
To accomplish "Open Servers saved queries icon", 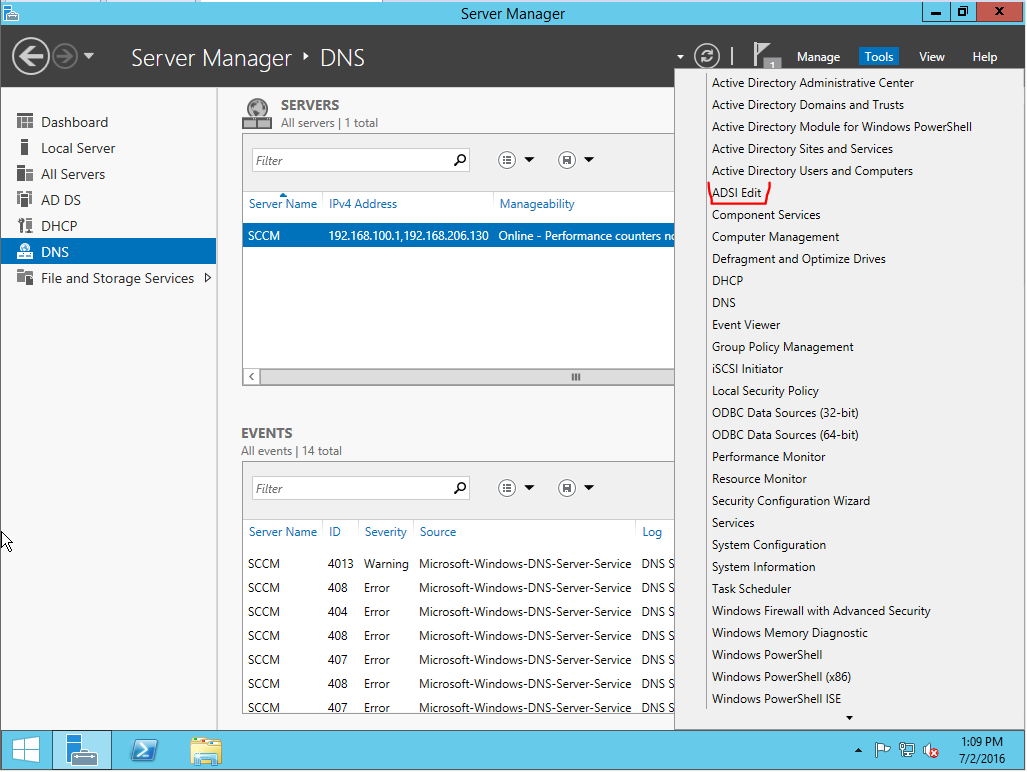I will 567,160.
